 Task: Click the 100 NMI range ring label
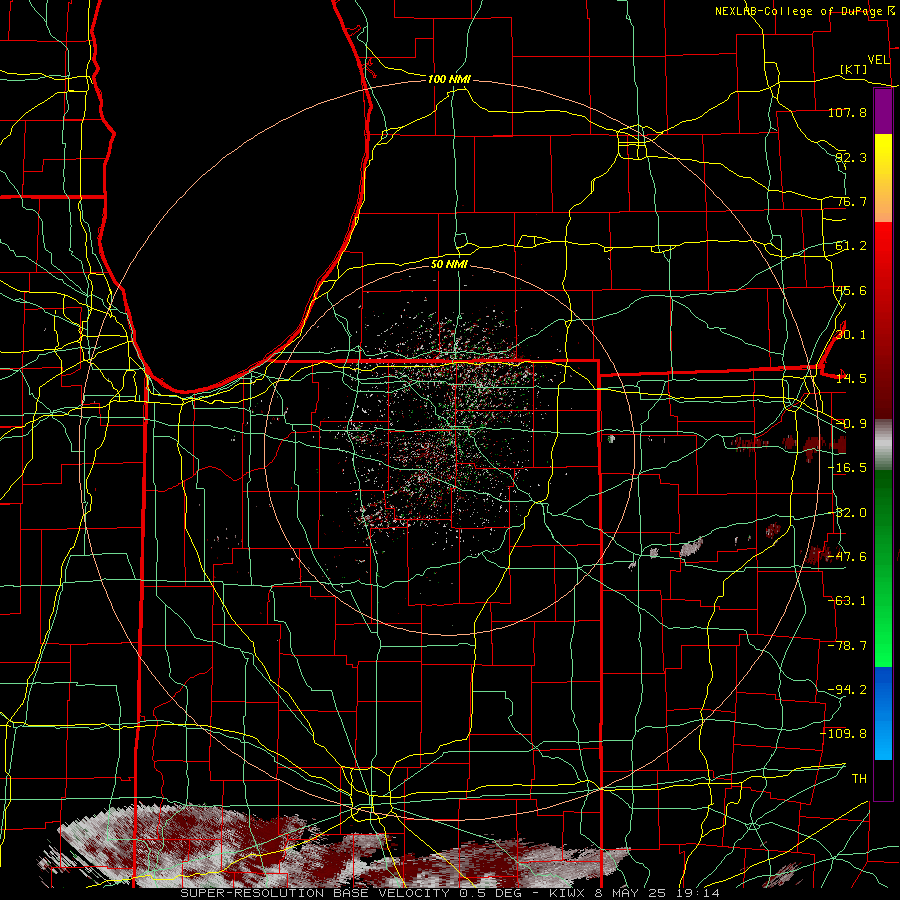449,79
